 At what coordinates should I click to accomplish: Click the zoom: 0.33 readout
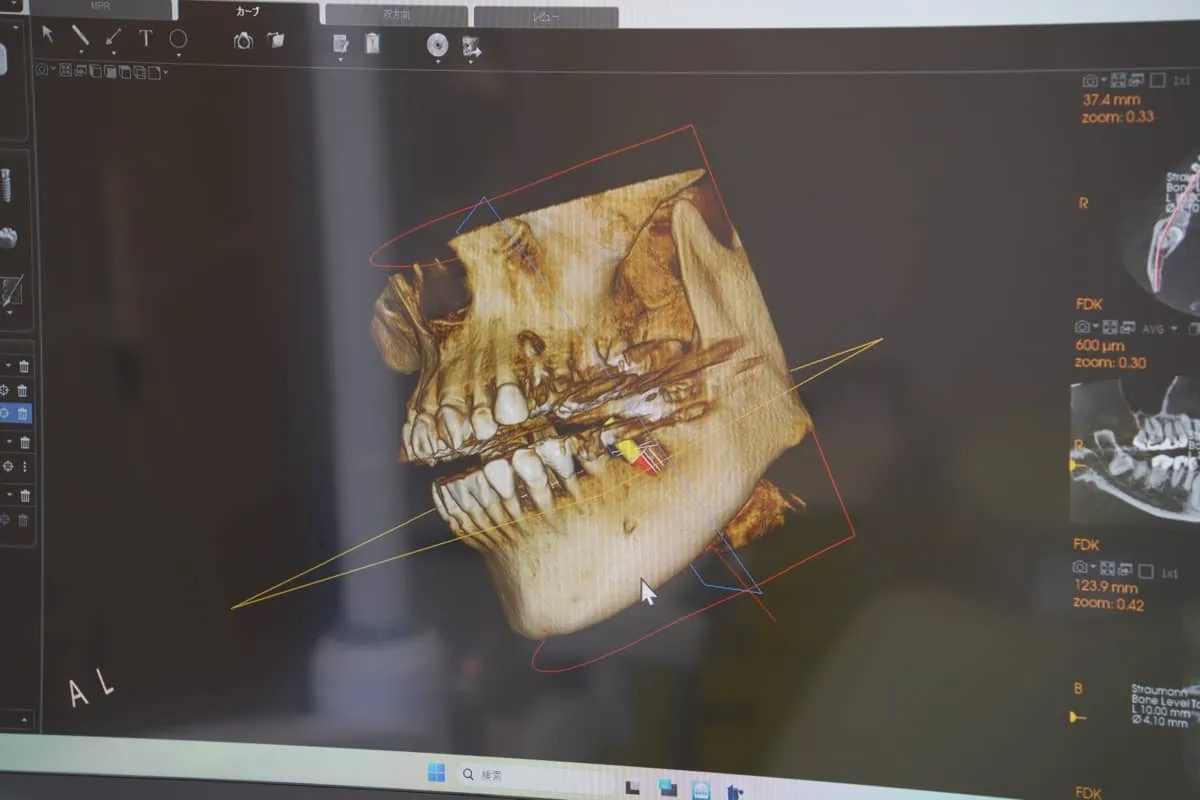1117,117
